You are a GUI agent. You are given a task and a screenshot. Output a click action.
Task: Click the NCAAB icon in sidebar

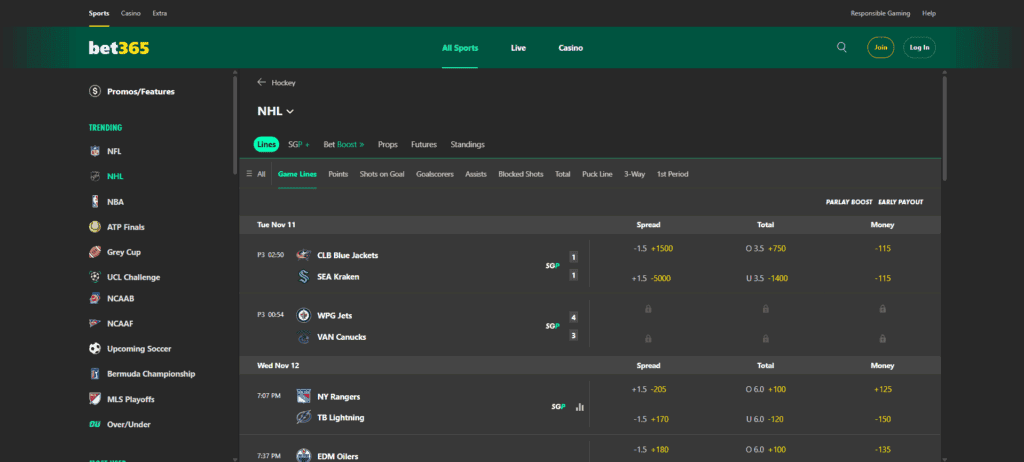95,299
